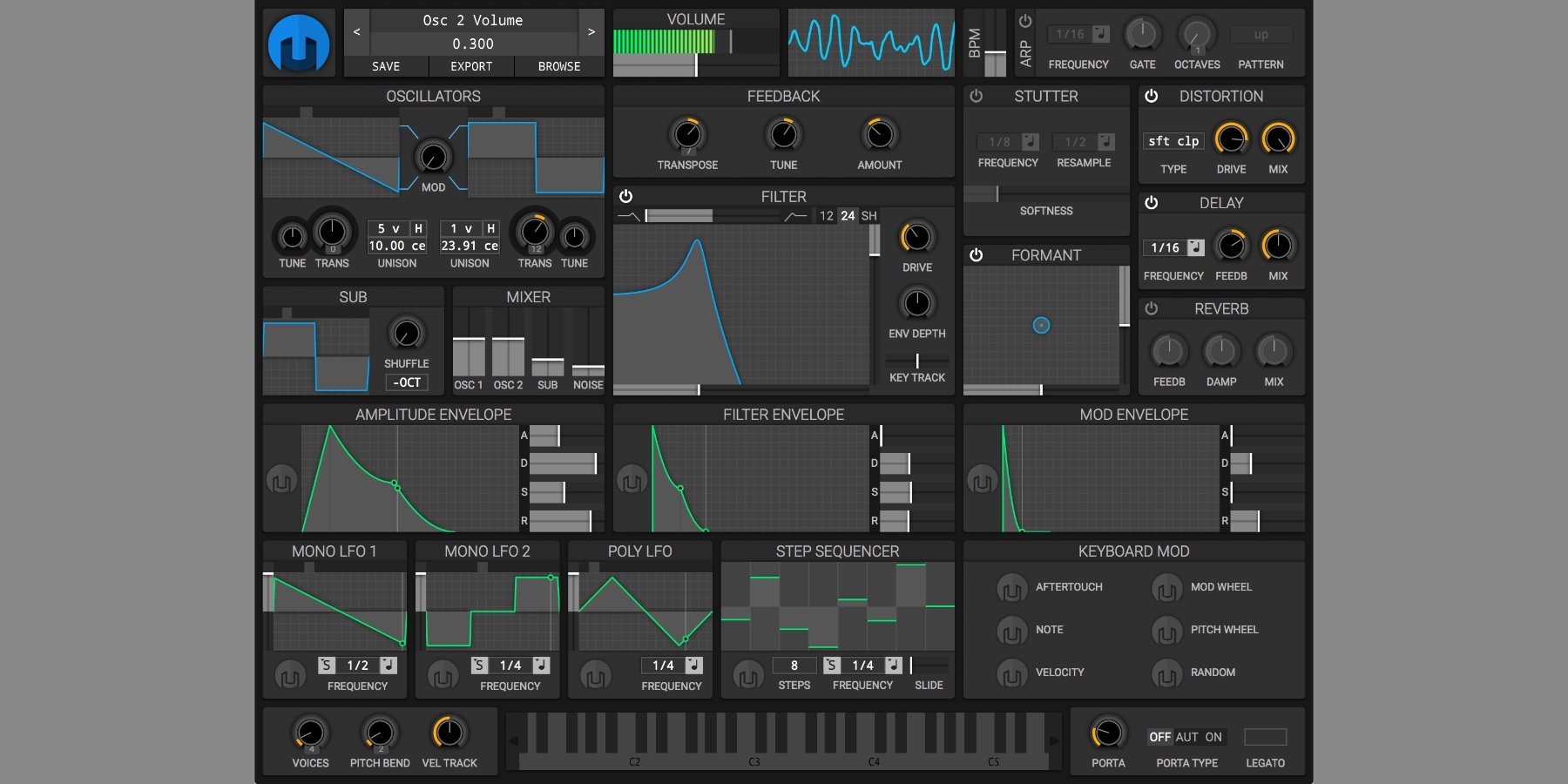Click the Random modulation source icon
Screen dimensions: 1568x784
(1166, 673)
